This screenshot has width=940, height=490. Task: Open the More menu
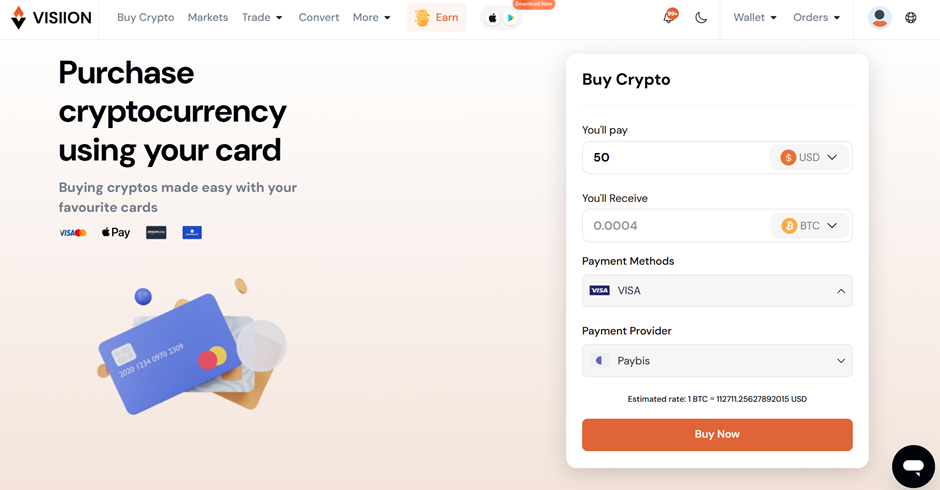point(371,18)
